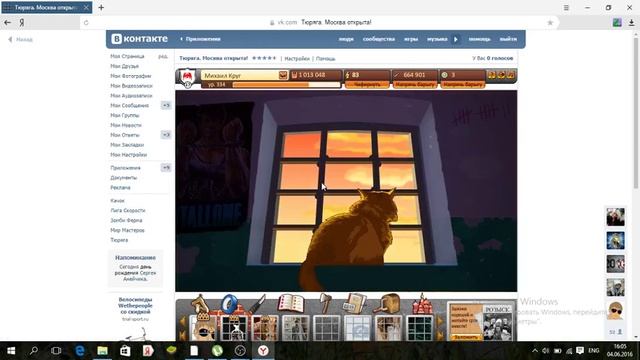
Task: Open browser hamburger menu
Action: [566, 8]
